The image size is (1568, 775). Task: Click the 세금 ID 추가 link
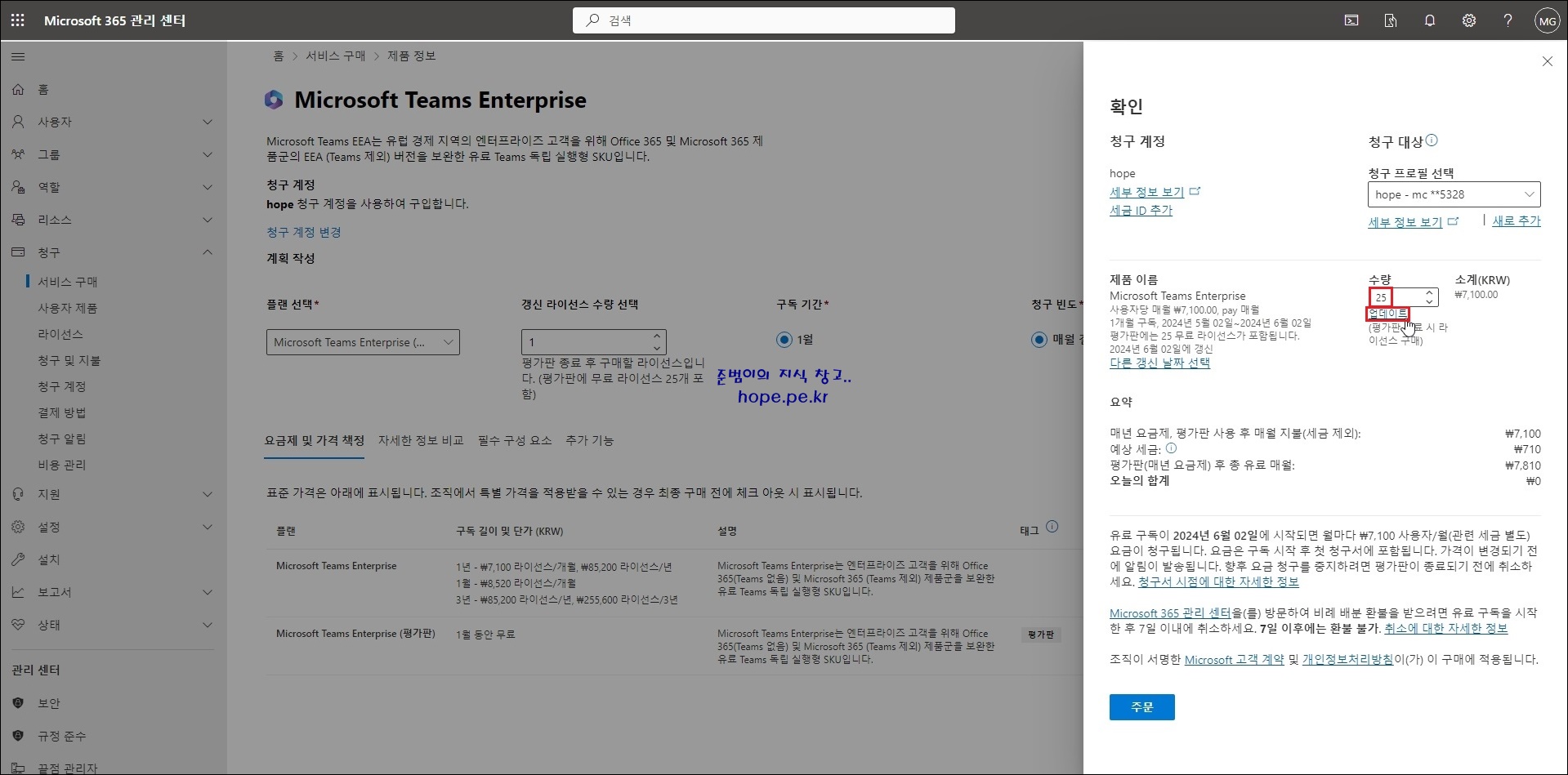pyautogui.click(x=1141, y=211)
